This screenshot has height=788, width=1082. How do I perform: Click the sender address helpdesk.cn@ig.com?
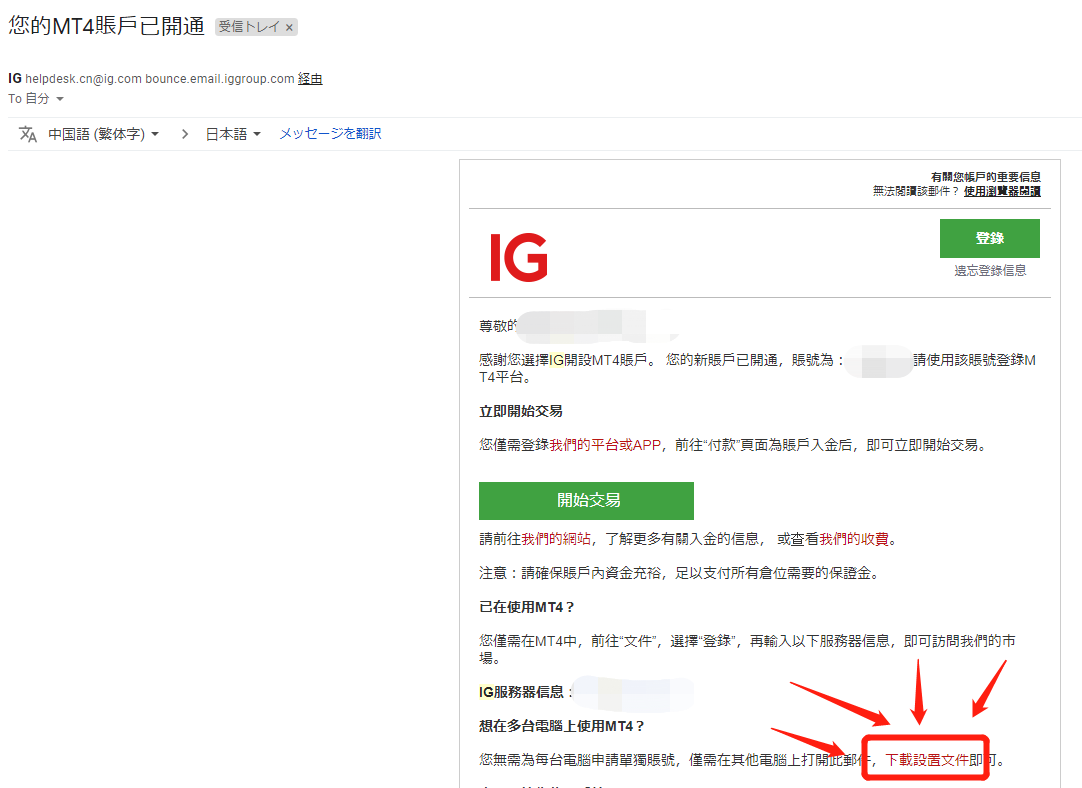coord(83,79)
